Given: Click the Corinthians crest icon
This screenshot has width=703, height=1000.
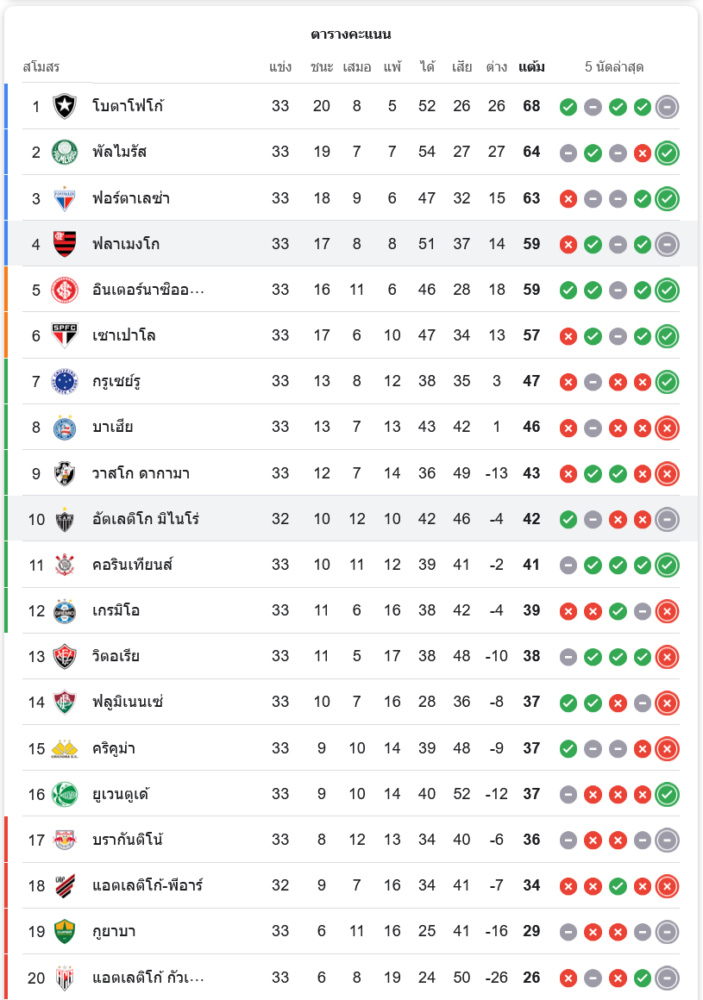Looking at the screenshot, I should point(65,565).
